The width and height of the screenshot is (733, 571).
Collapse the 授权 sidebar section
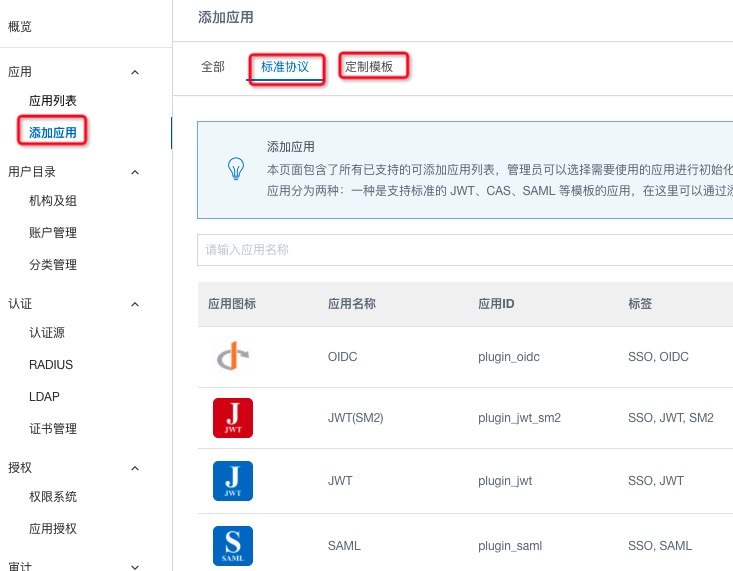135,468
